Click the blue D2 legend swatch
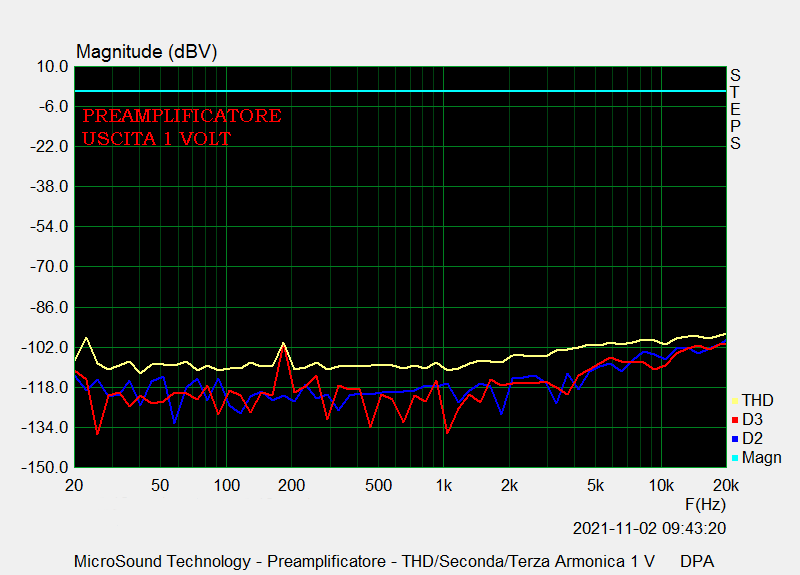 pyautogui.click(x=735, y=439)
